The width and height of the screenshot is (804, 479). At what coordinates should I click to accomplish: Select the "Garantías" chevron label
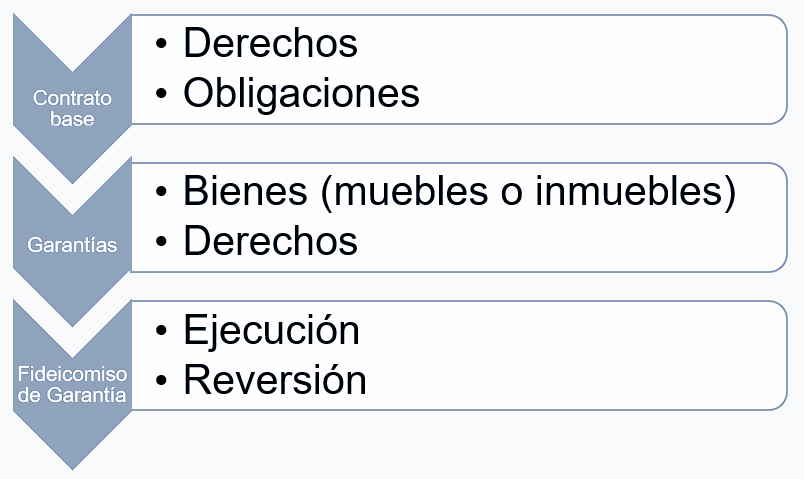coord(72,243)
